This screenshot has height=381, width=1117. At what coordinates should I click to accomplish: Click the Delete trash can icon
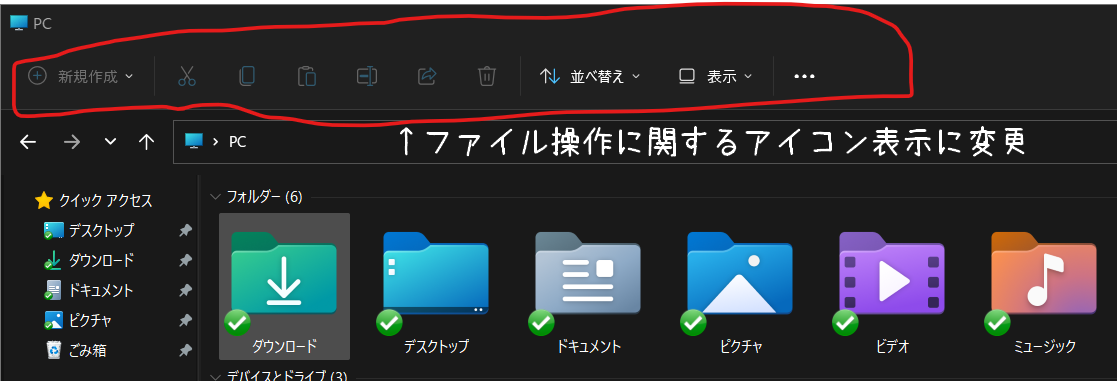point(487,76)
